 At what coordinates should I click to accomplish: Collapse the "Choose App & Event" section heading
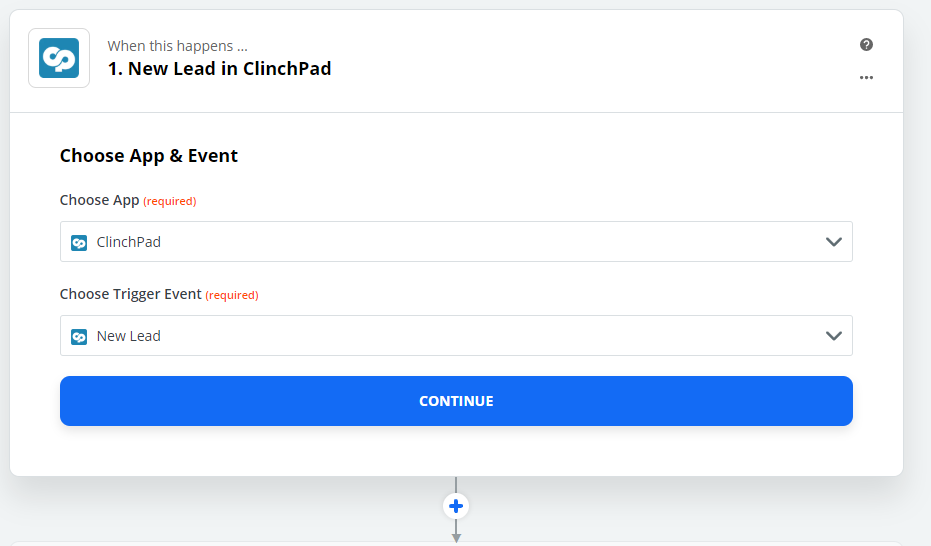coord(149,156)
